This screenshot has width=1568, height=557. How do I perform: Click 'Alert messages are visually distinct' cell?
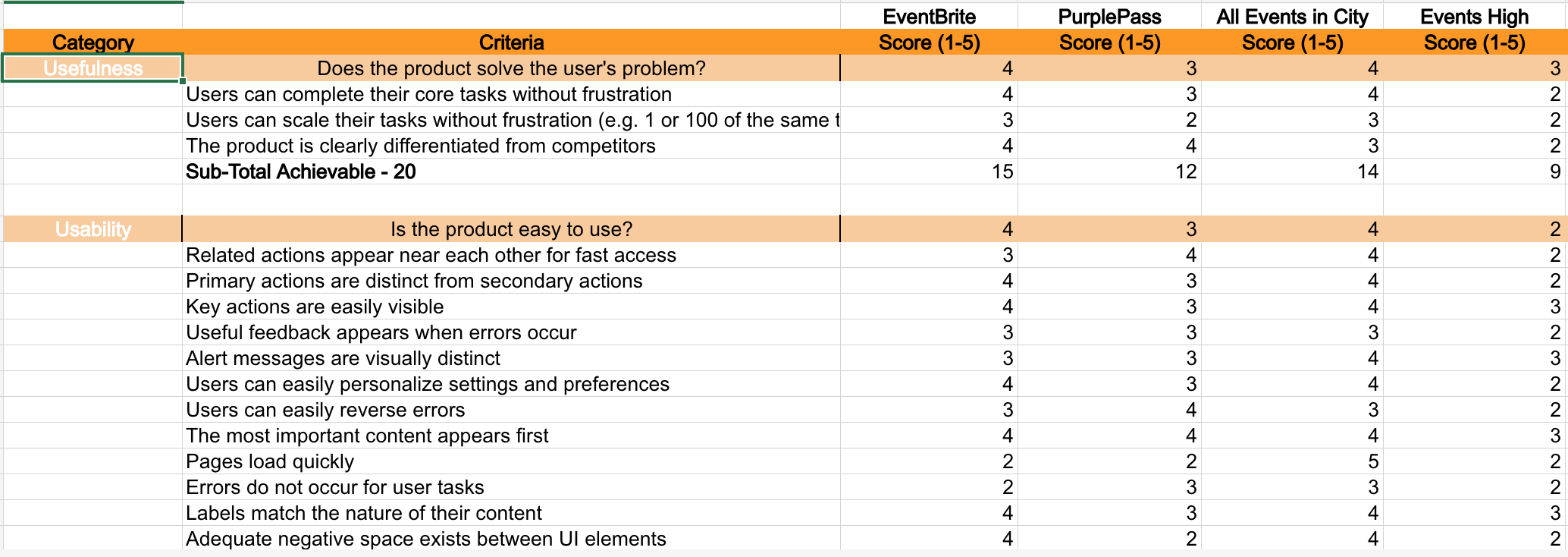(511, 358)
